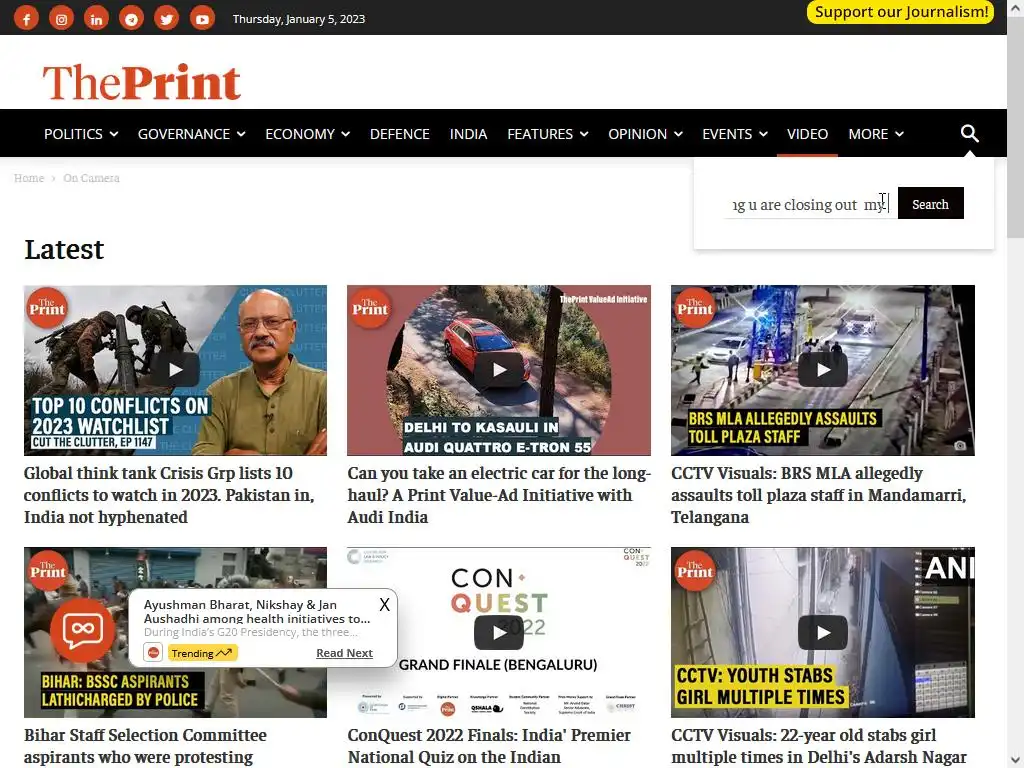Open the Opinion dropdown
This screenshot has height=768, width=1024.
pyautogui.click(x=645, y=134)
